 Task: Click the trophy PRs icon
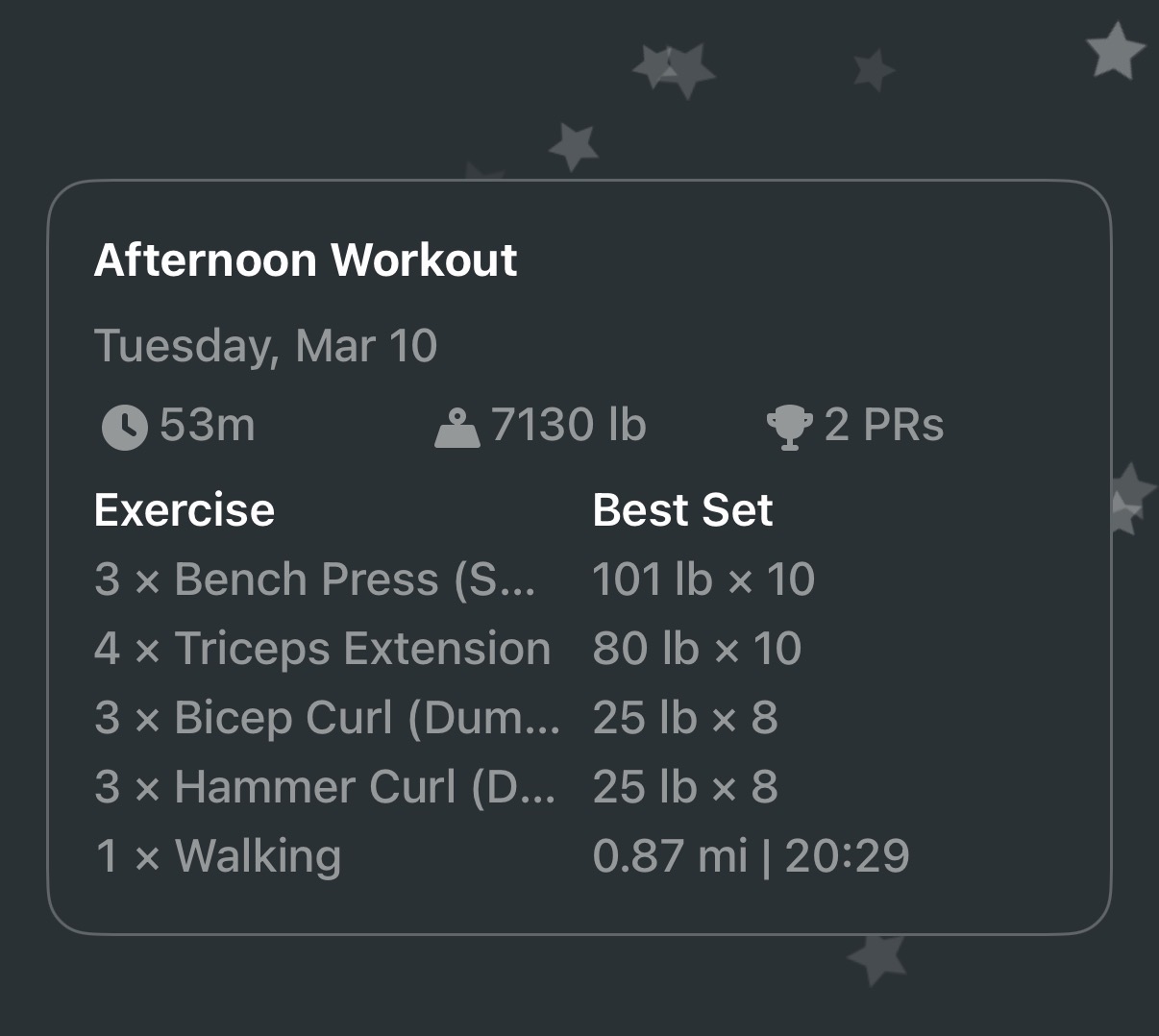coord(790,424)
